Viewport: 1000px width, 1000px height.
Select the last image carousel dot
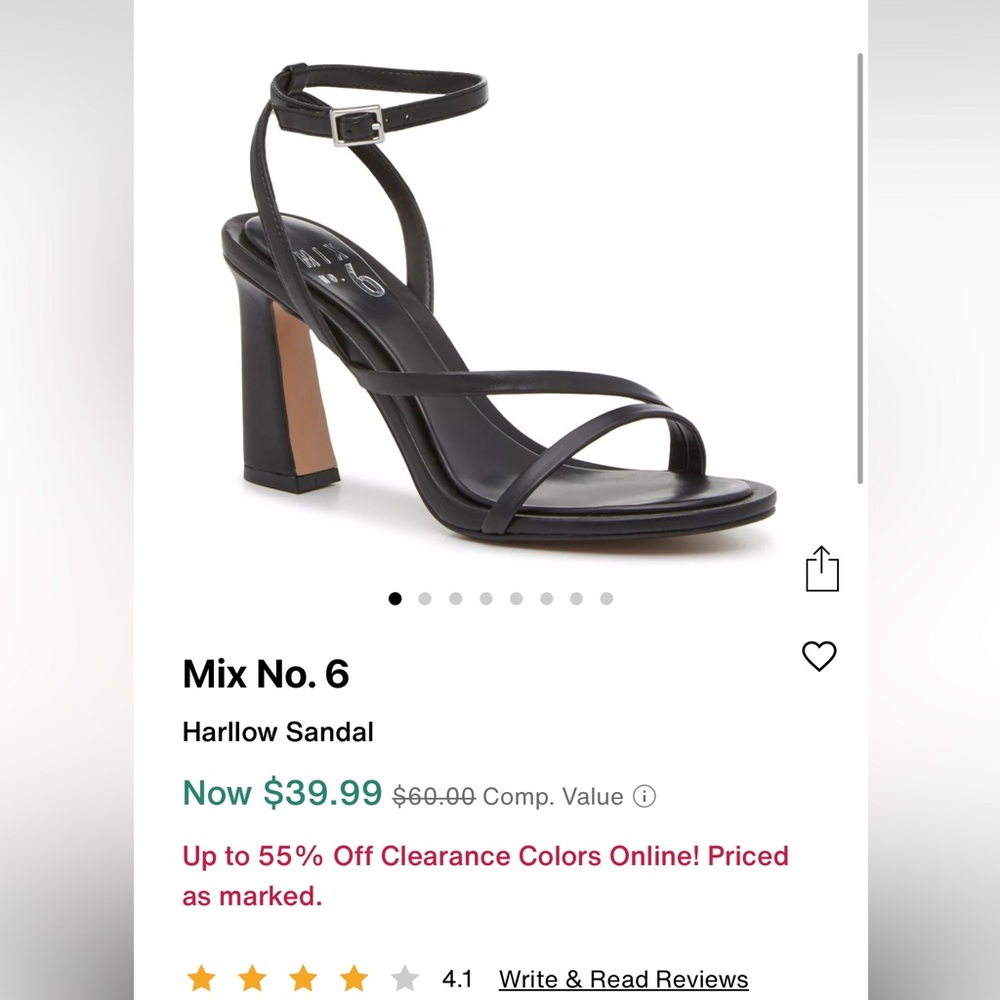607,598
